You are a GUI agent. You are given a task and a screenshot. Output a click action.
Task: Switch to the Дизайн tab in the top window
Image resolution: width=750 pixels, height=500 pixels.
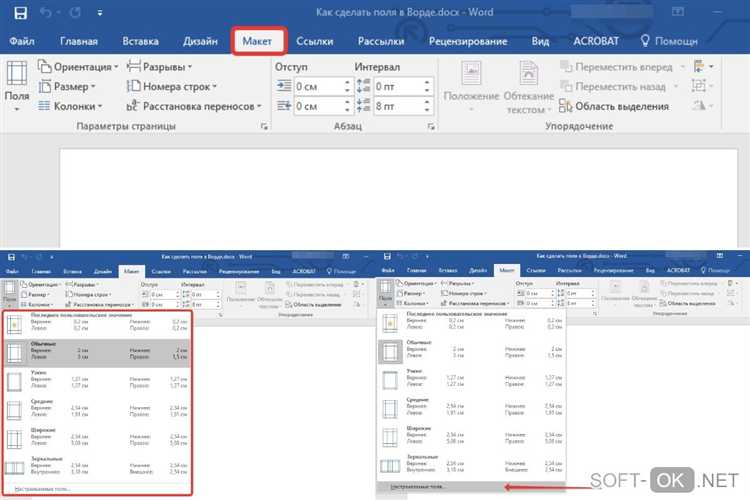point(200,42)
